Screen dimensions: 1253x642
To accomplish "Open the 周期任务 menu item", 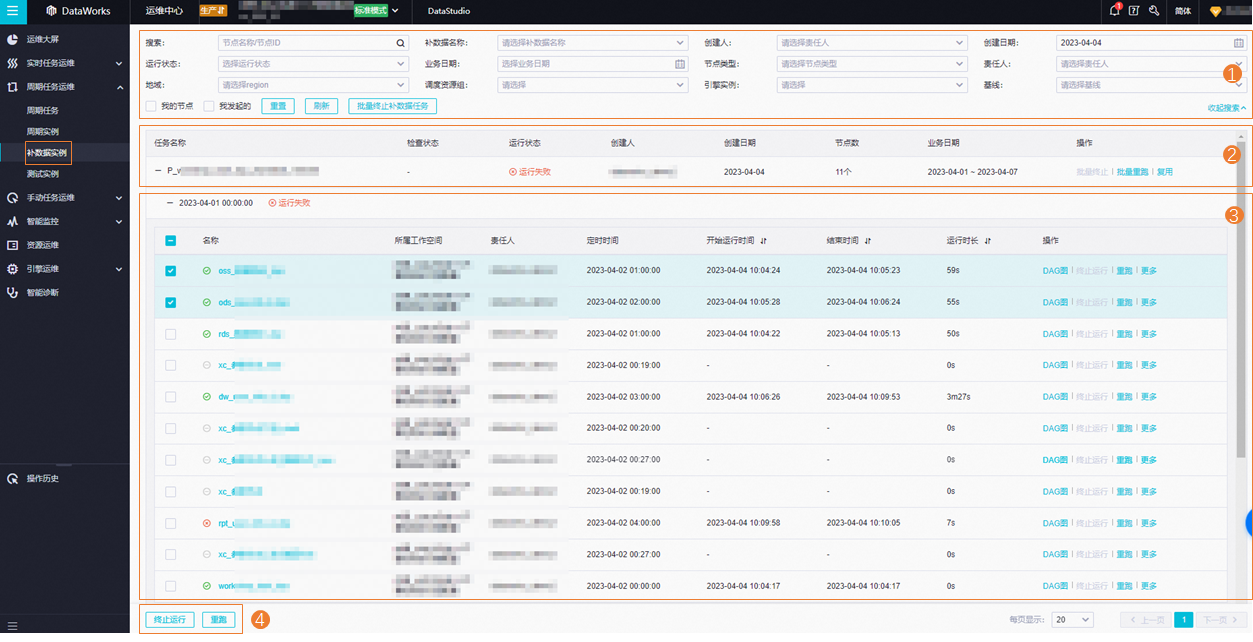I will [42, 110].
